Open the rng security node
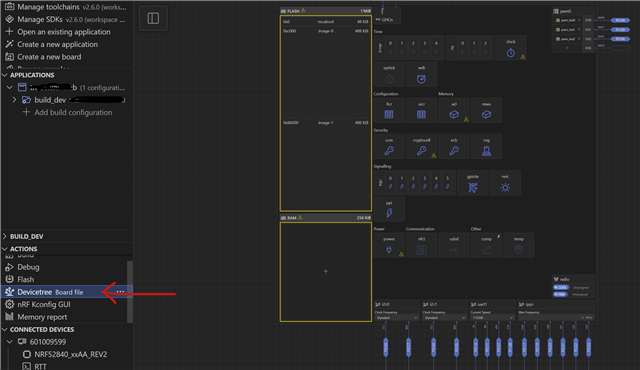This screenshot has width=640, height=370. click(x=486, y=146)
